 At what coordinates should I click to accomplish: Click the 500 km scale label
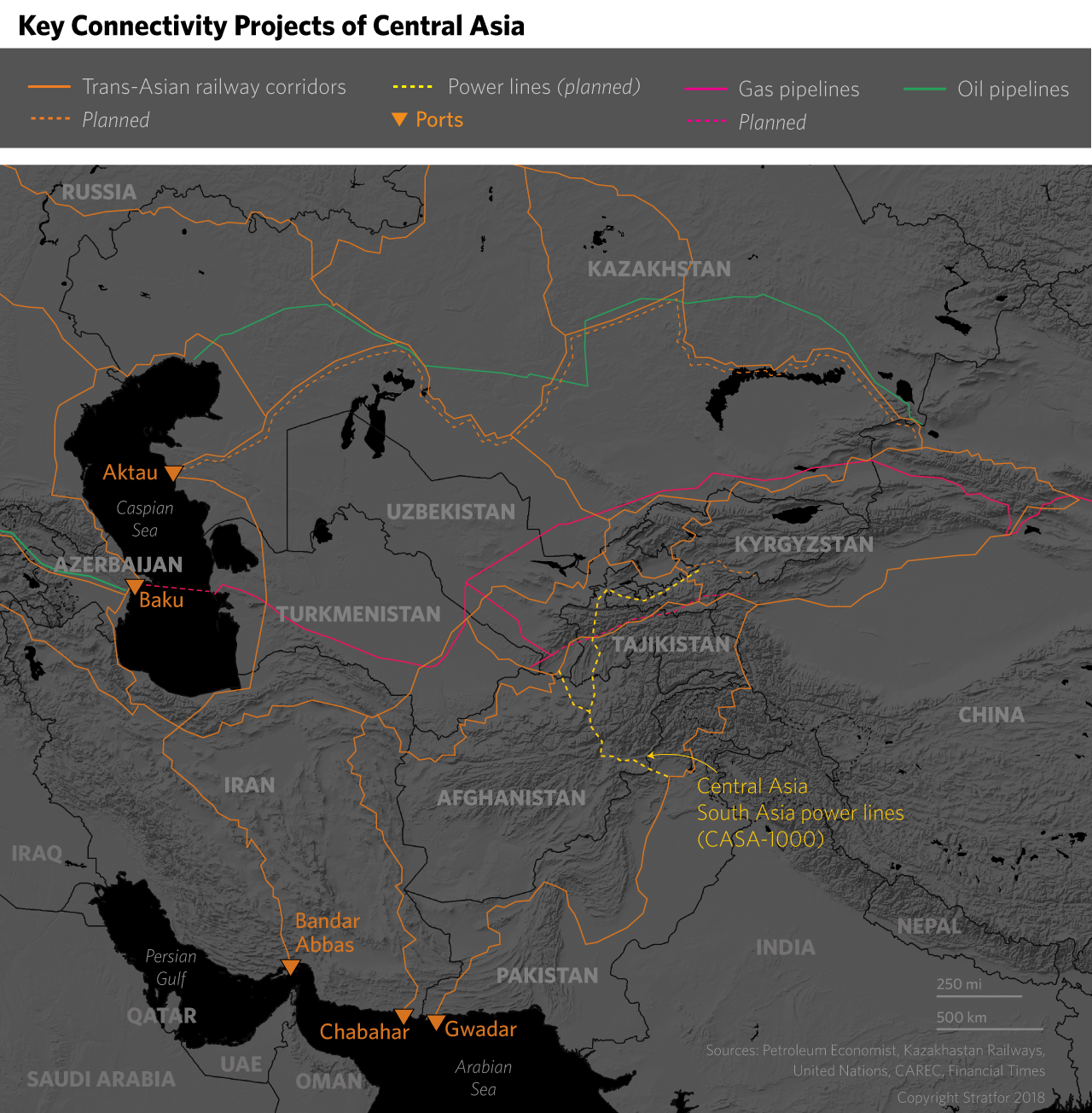click(x=961, y=1017)
